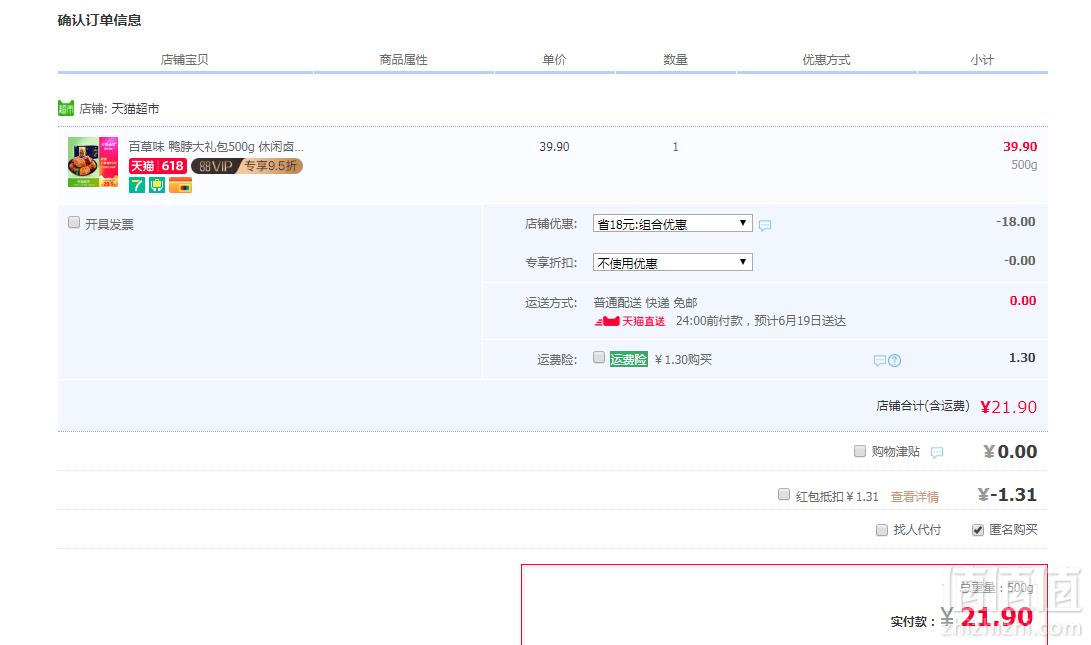Open the 天猫超市 store name link
1091x645 pixels.
[135, 109]
